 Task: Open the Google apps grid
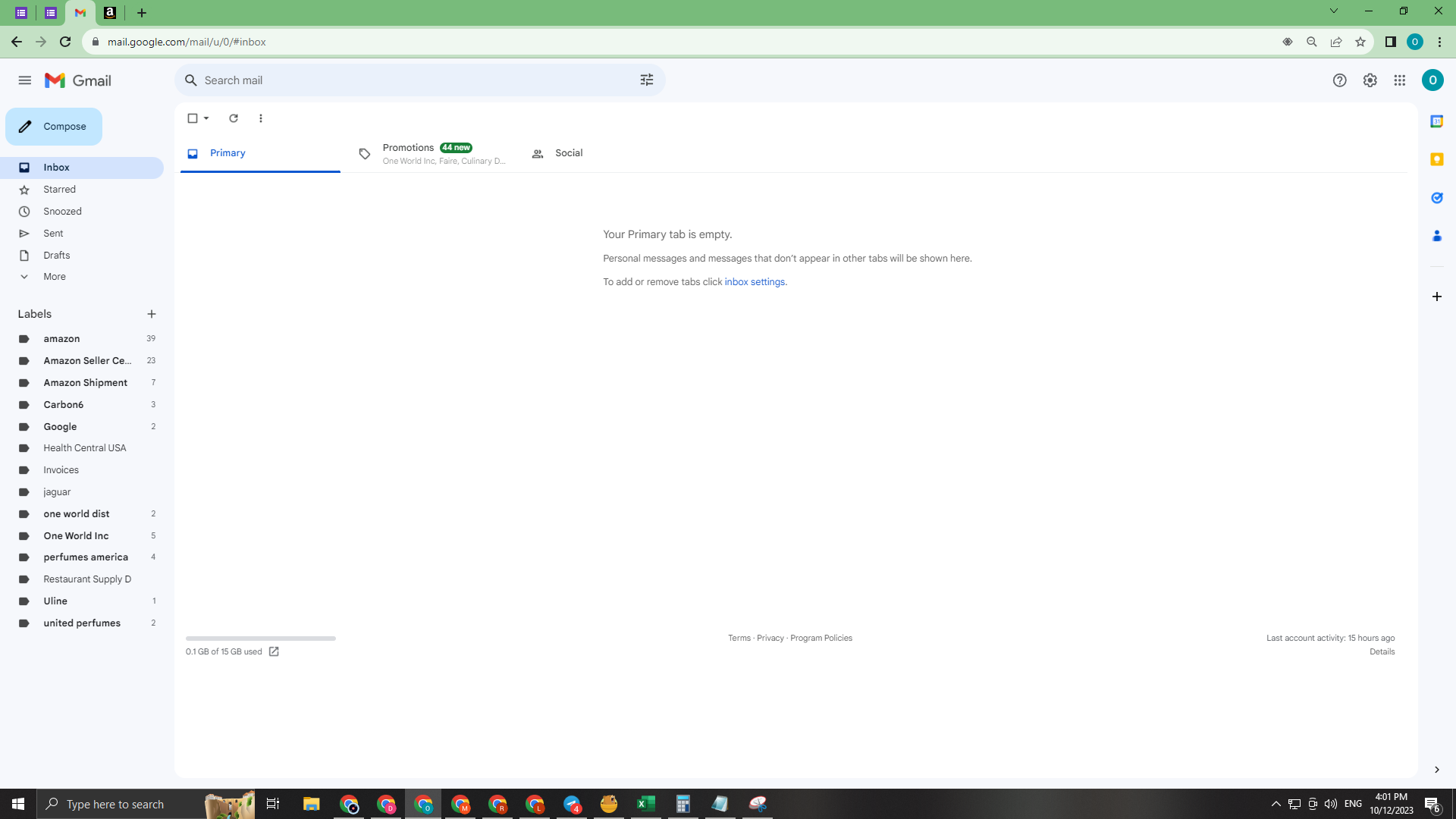[x=1400, y=80]
